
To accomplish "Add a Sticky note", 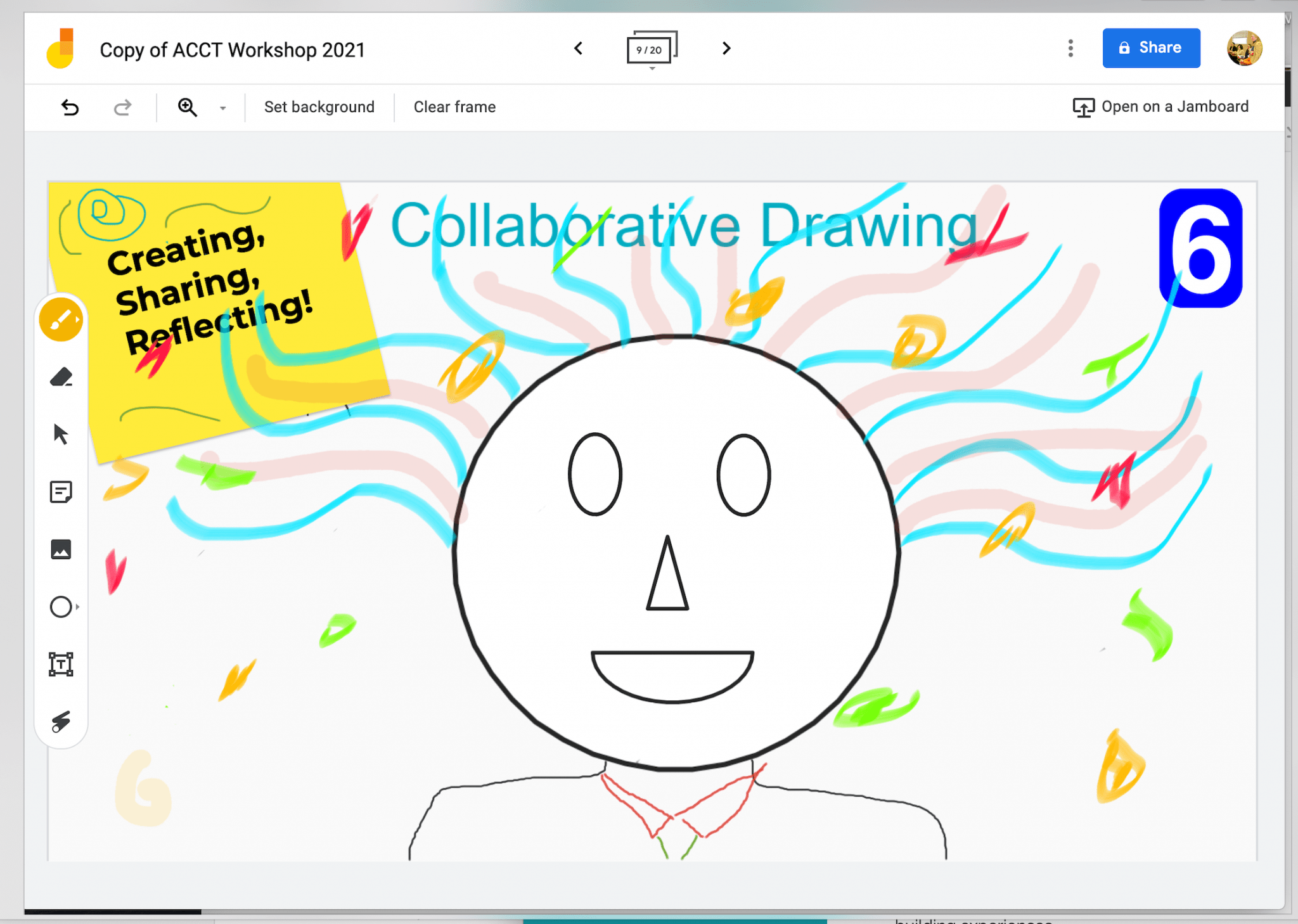I will click(x=61, y=492).
